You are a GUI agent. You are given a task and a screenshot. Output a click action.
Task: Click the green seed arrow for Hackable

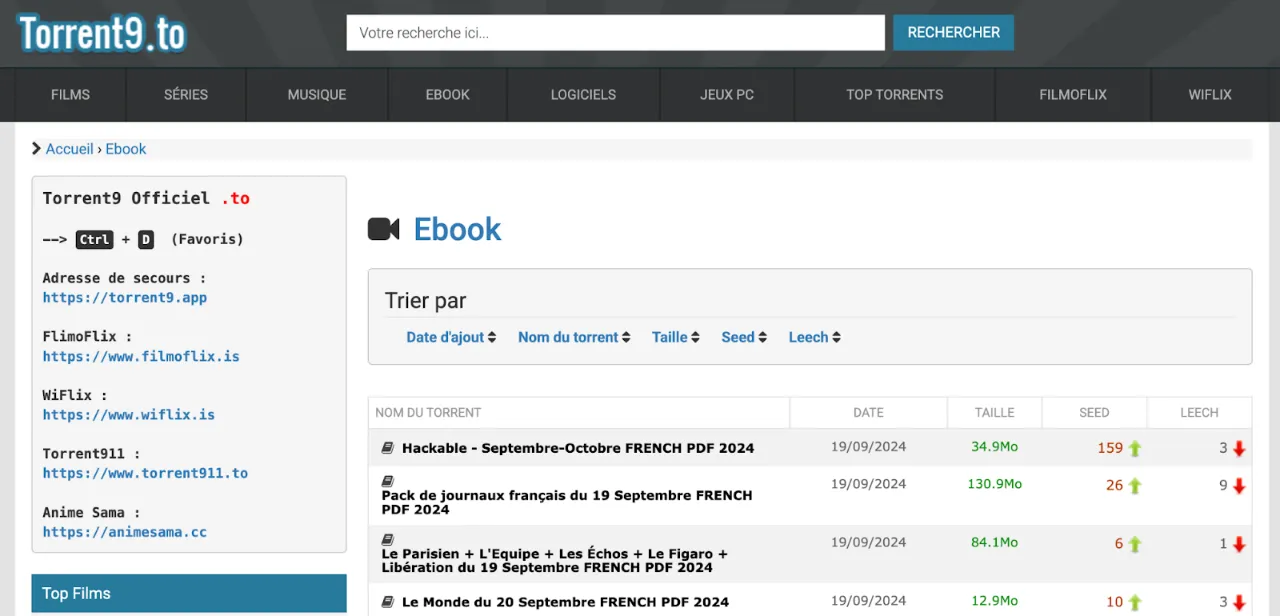point(1135,449)
